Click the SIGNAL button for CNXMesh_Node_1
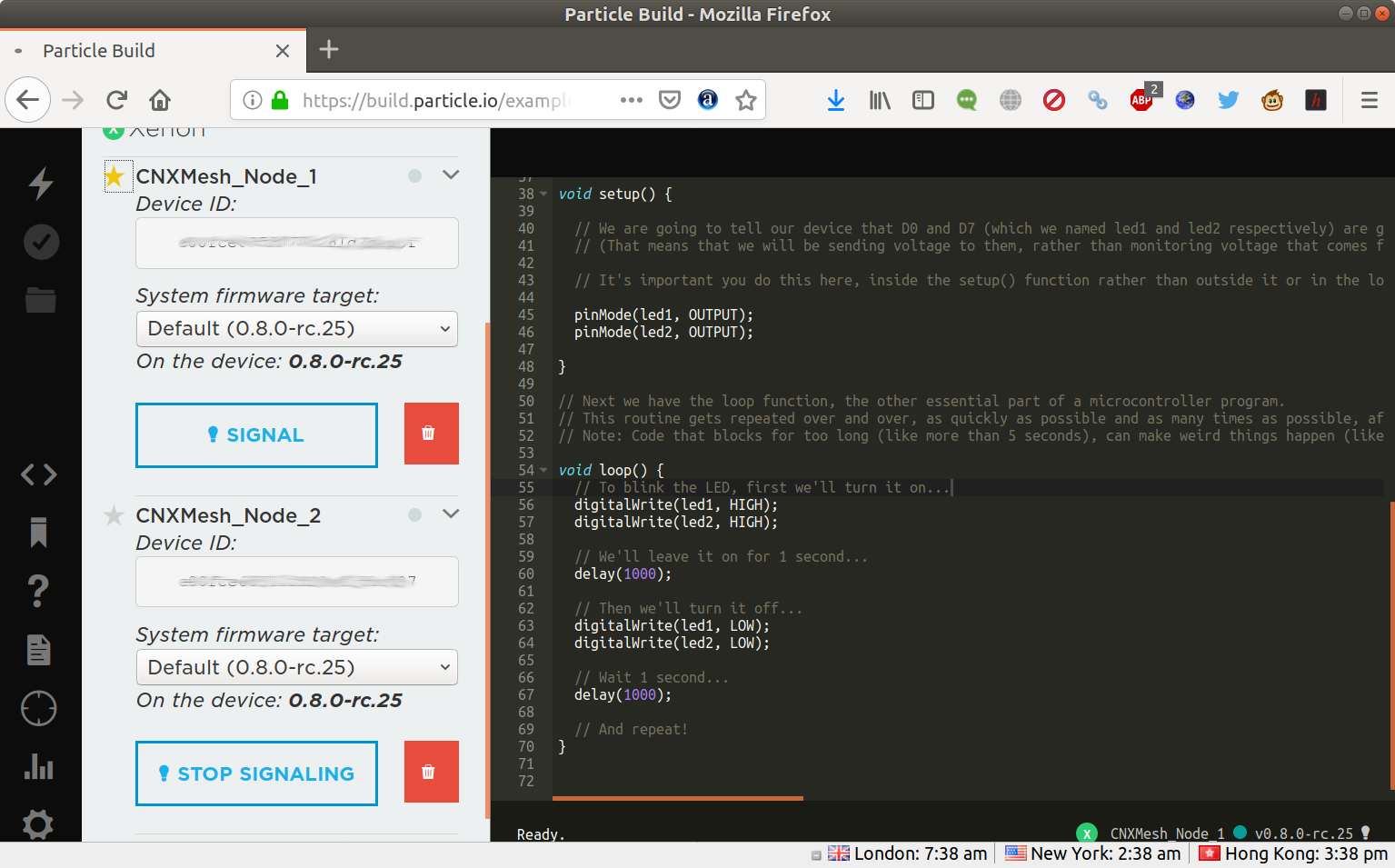Screen dimensions: 1395x868 [256, 435]
